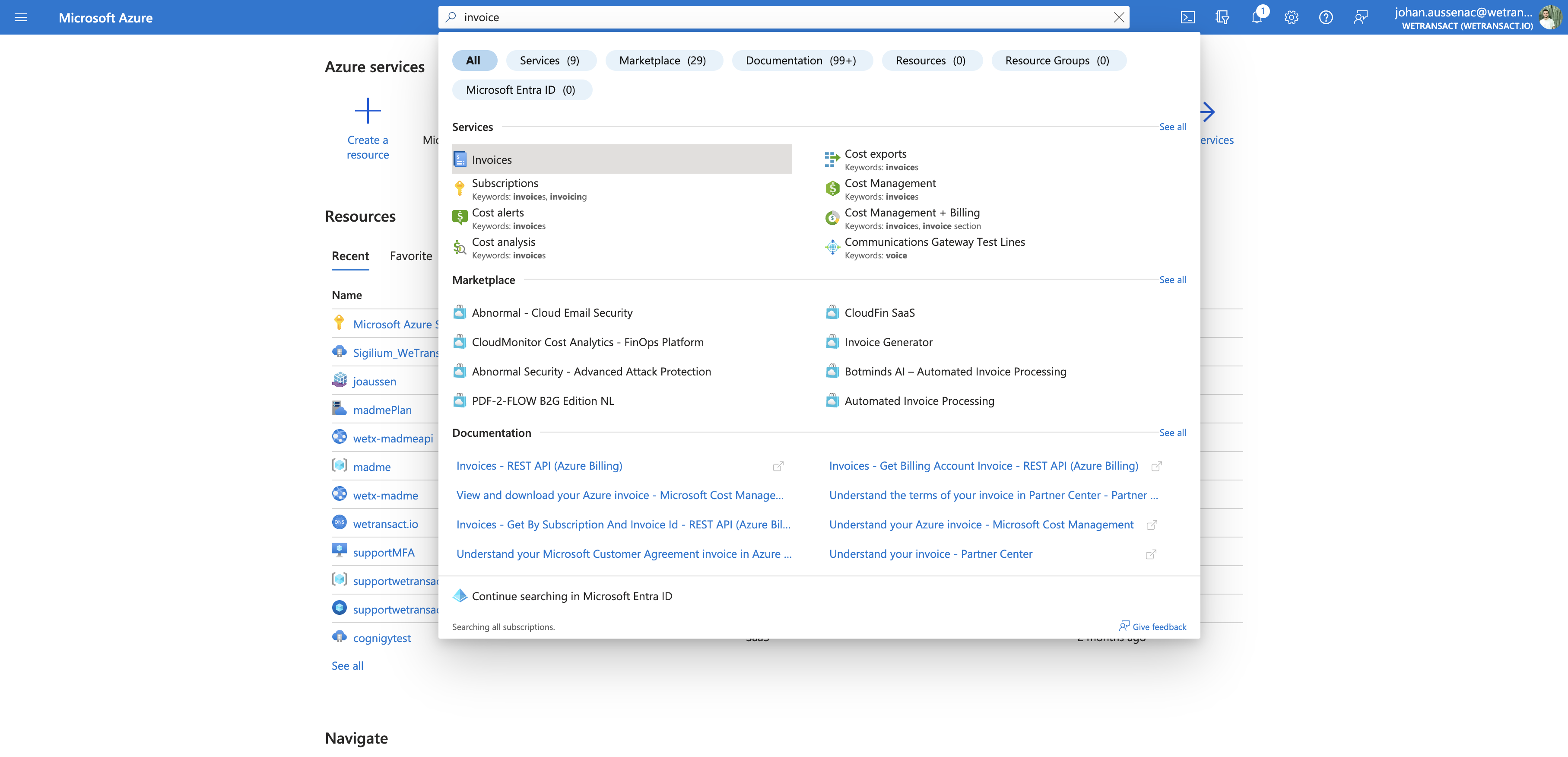Click the Invoice Generator marketplace icon
This screenshot has height=757, width=1568.
pos(832,342)
